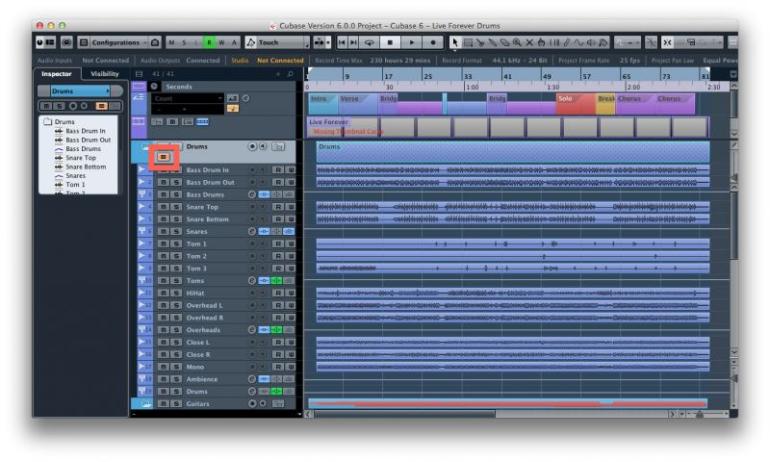Select Tom 1 in Inspector list
This screenshot has height=462, width=770.
click(x=75, y=185)
